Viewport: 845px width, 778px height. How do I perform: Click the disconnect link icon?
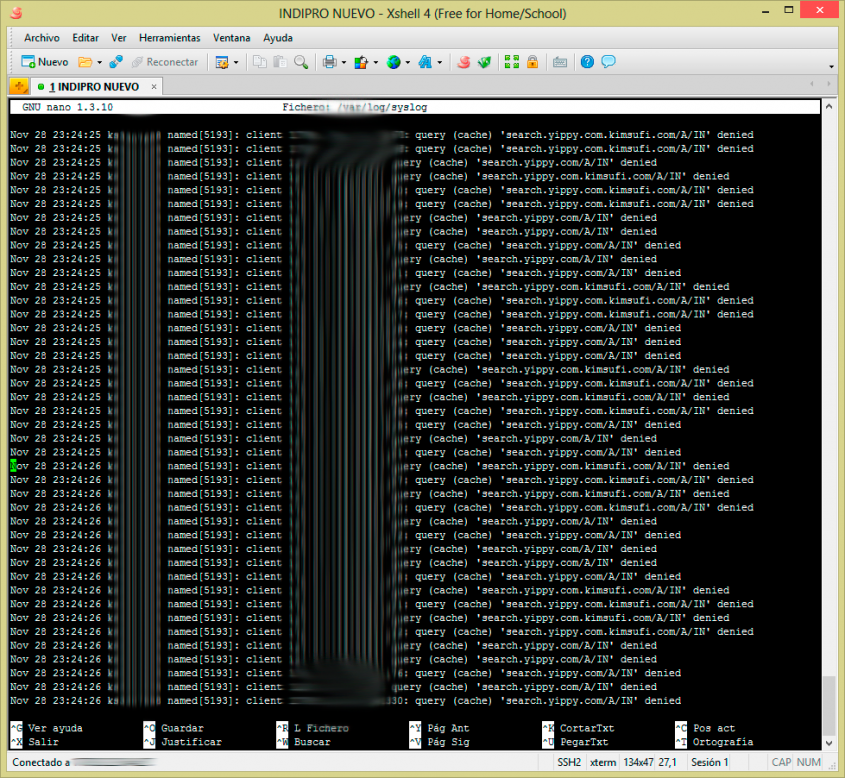pyautogui.click(x=116, y=62)
